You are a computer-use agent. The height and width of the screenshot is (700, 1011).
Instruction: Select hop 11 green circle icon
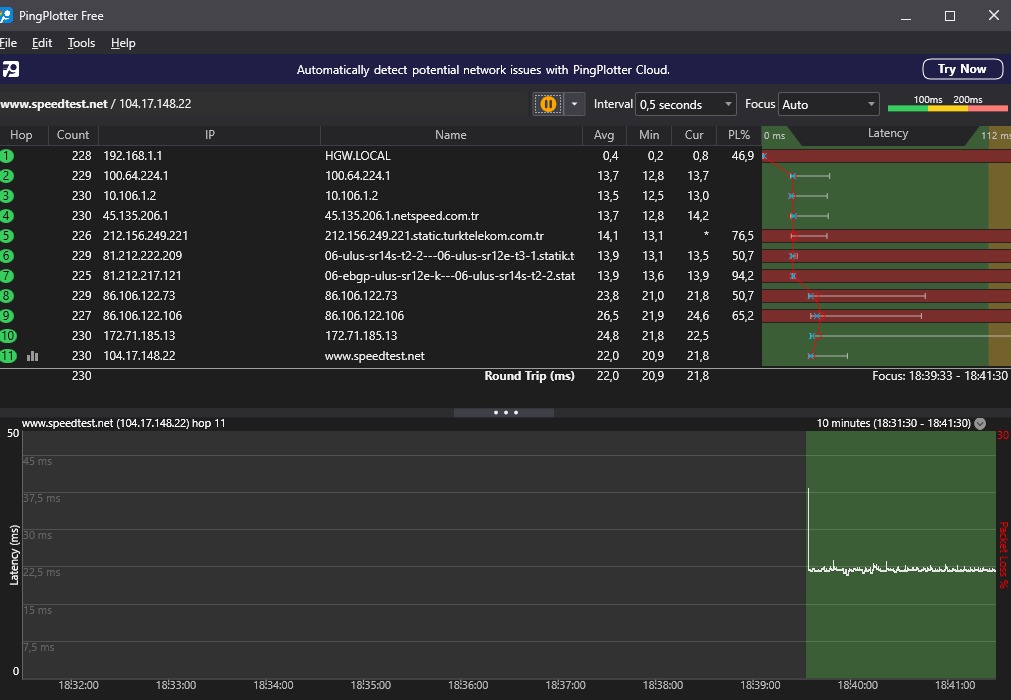(x=8, y=356)
